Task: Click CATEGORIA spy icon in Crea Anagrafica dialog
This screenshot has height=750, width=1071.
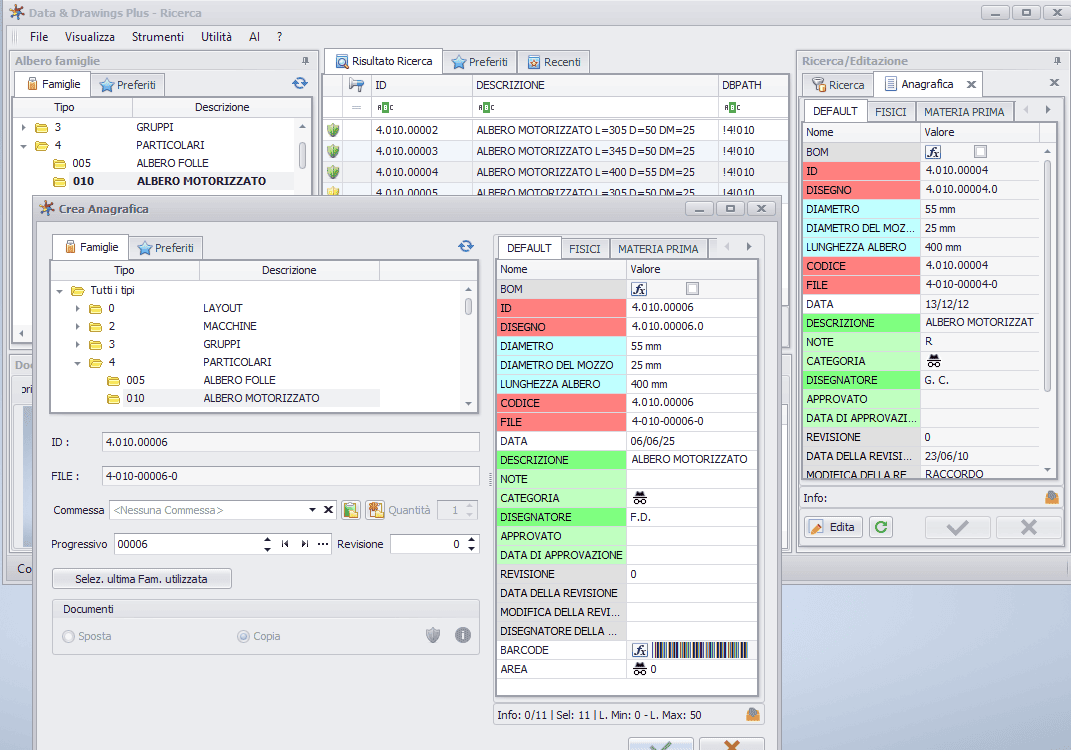Action: point(639,498)
